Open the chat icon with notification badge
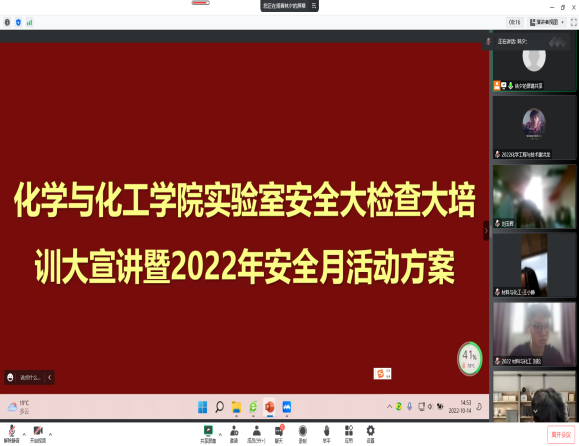Image resolution: width=579 pixels, height=446 pixels. [x=279, y=433]
